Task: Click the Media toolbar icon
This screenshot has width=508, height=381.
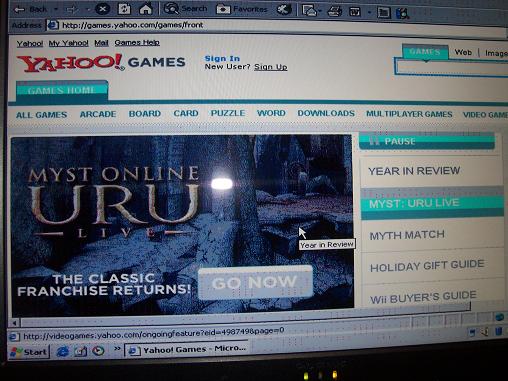Action: click(284, 9)
